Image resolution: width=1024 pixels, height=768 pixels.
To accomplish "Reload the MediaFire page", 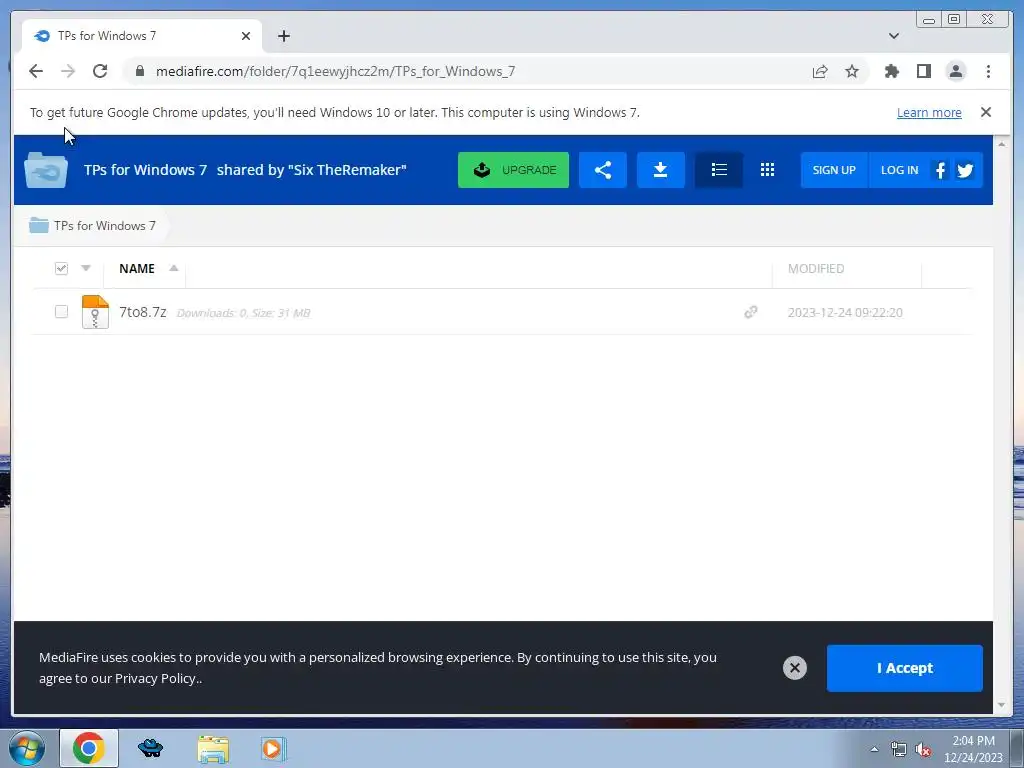I will tap(100, 71).
